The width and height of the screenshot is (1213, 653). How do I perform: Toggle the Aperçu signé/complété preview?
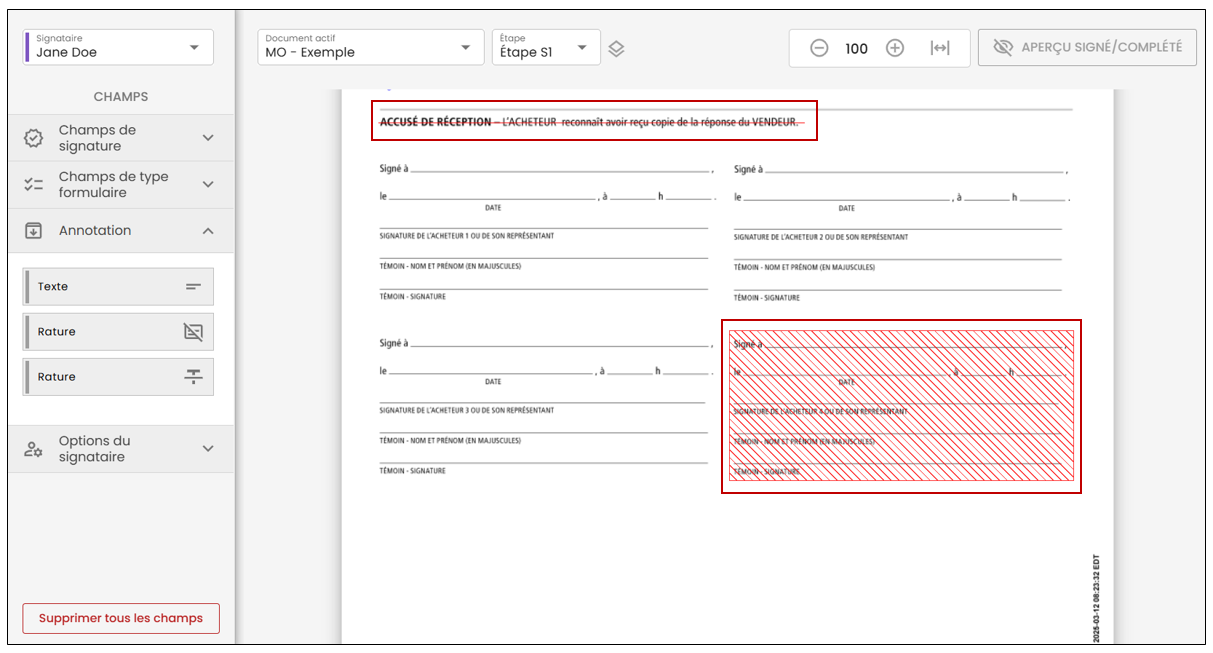1087,47
